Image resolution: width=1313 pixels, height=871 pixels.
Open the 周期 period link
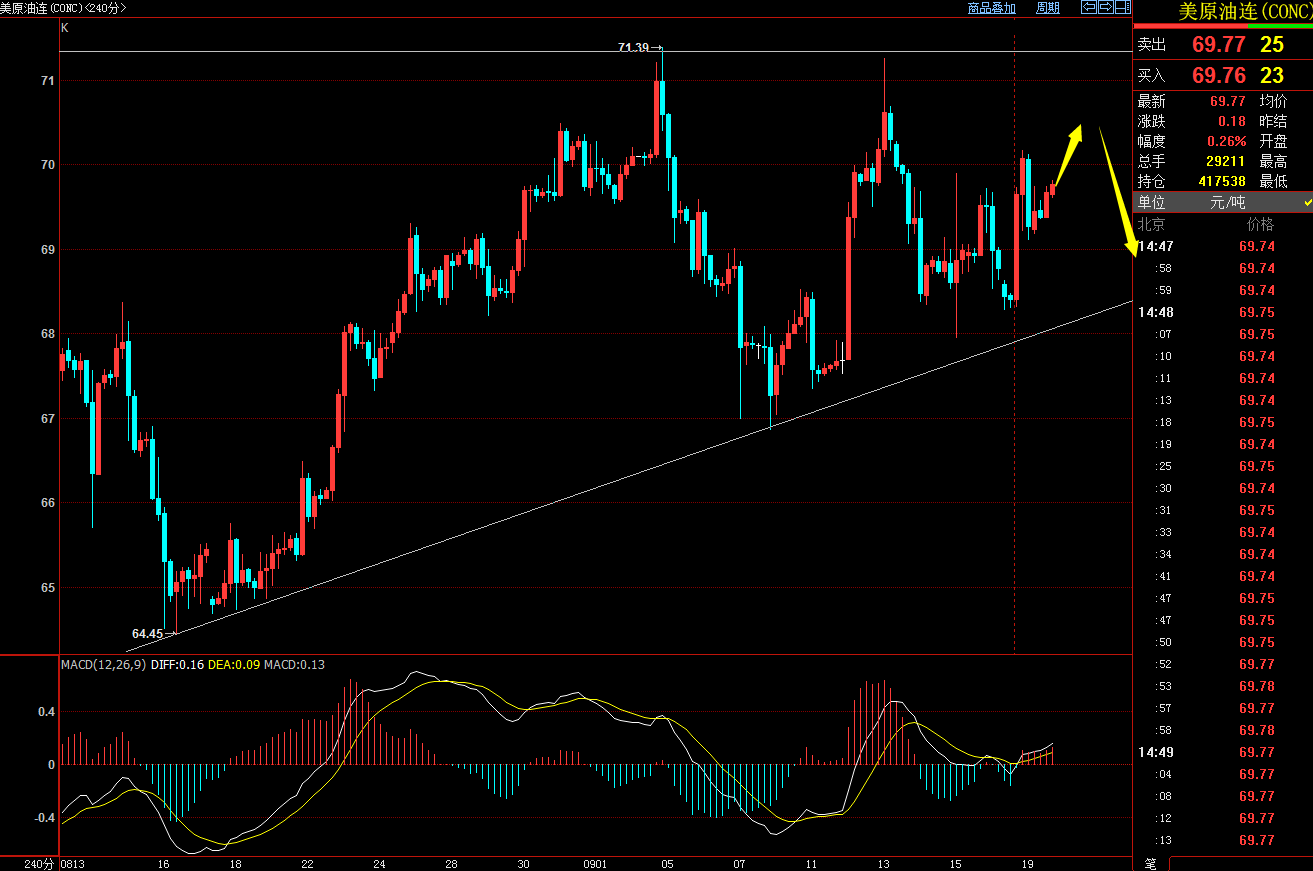pos(1048,8)
